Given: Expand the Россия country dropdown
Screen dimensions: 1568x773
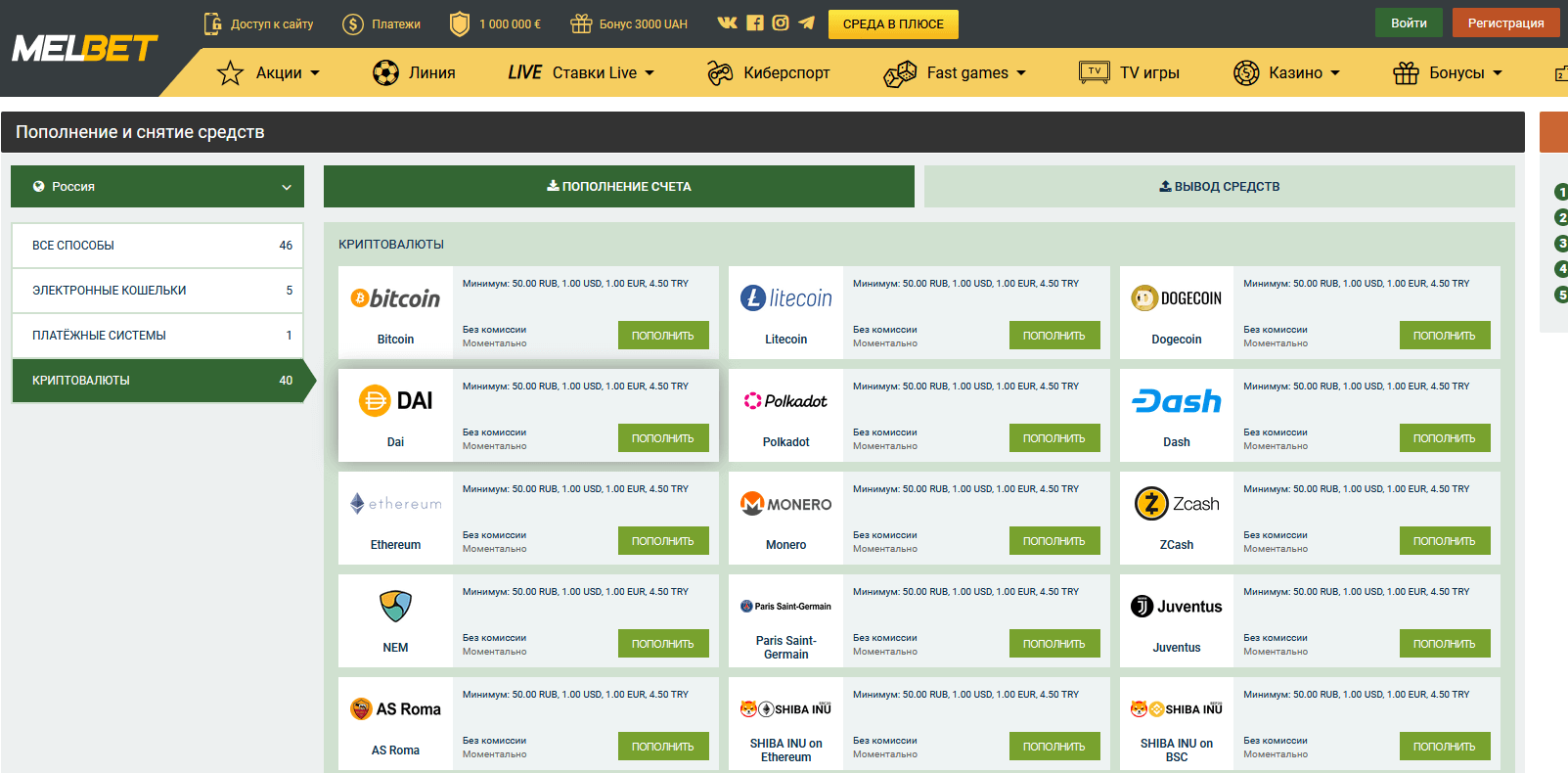Looking at the screenshot, I should 157,186.
